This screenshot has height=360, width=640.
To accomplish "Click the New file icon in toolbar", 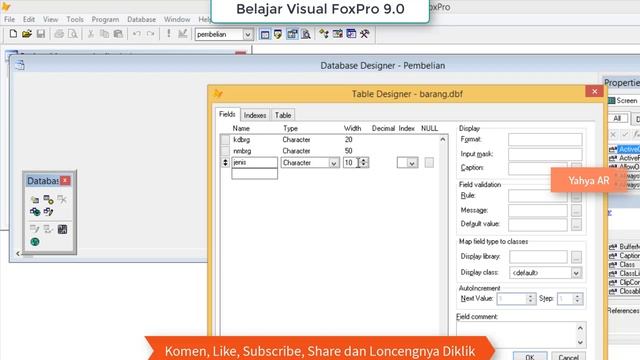I will pos(13,34).
